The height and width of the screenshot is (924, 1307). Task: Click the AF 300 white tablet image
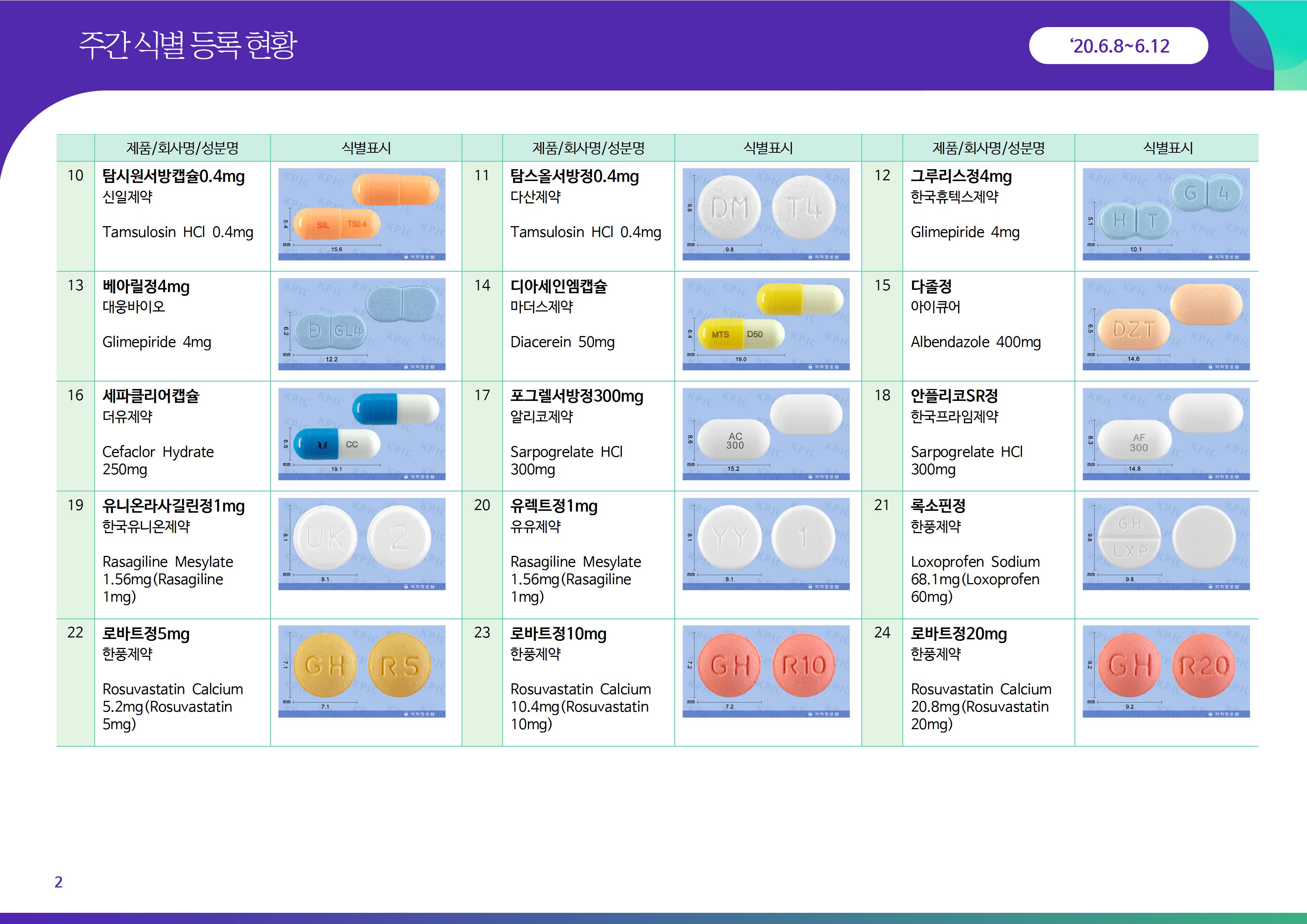point(1166,434)
